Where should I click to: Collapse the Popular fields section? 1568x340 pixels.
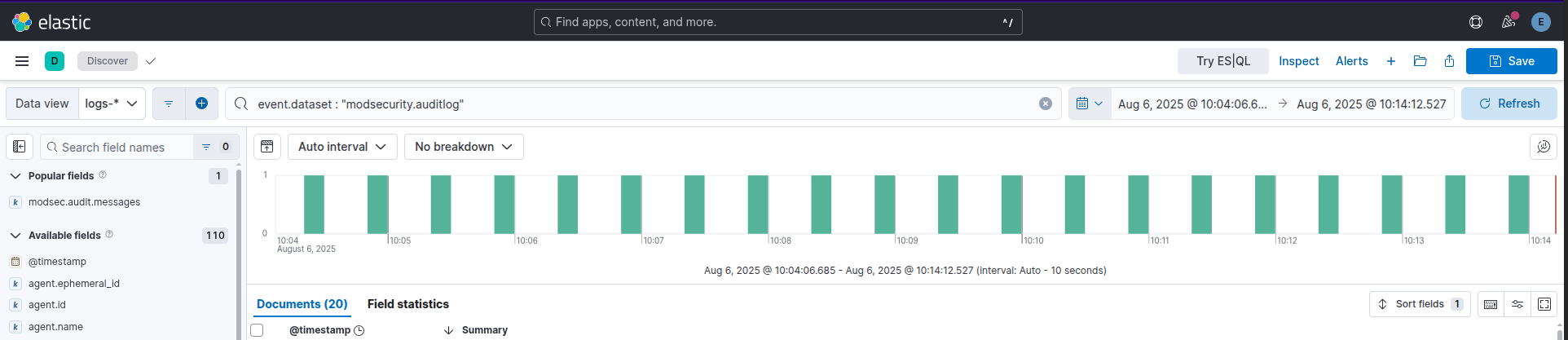pyautogui.click(x=15, y=176)
